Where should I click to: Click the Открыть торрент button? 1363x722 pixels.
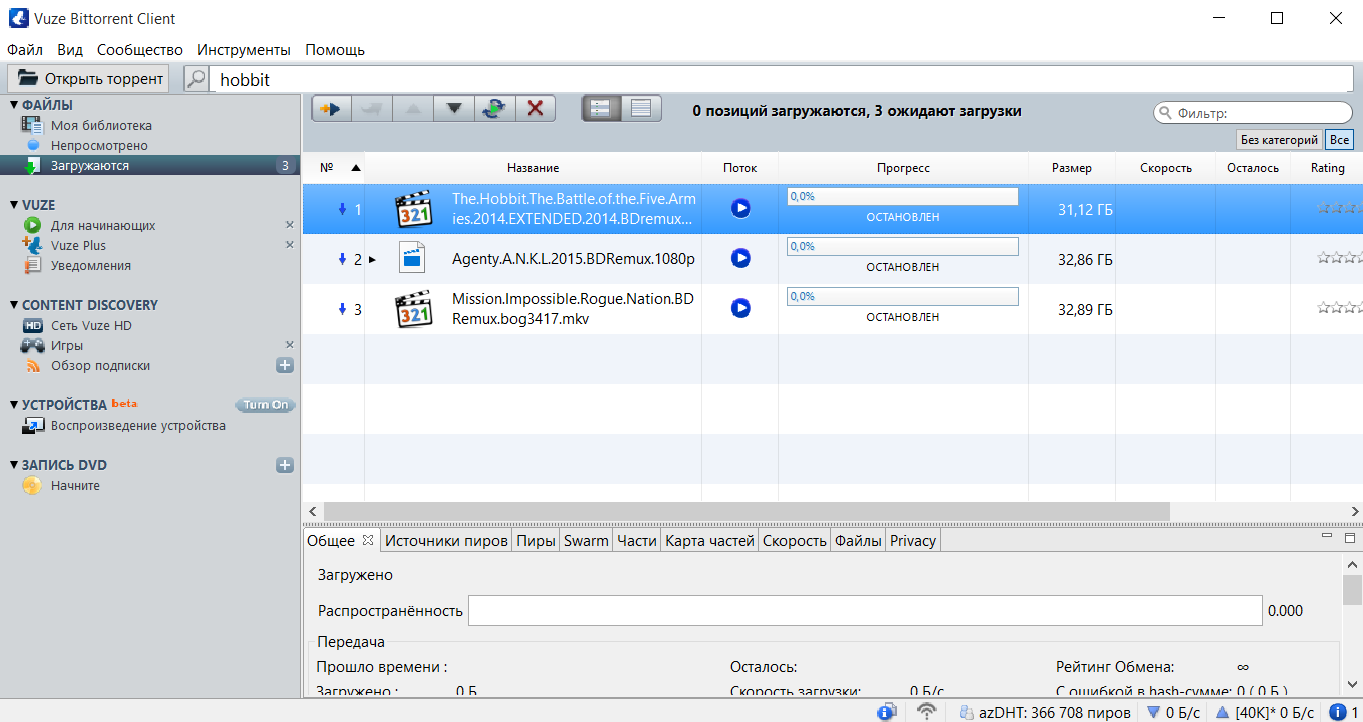(x=88, y=79)
